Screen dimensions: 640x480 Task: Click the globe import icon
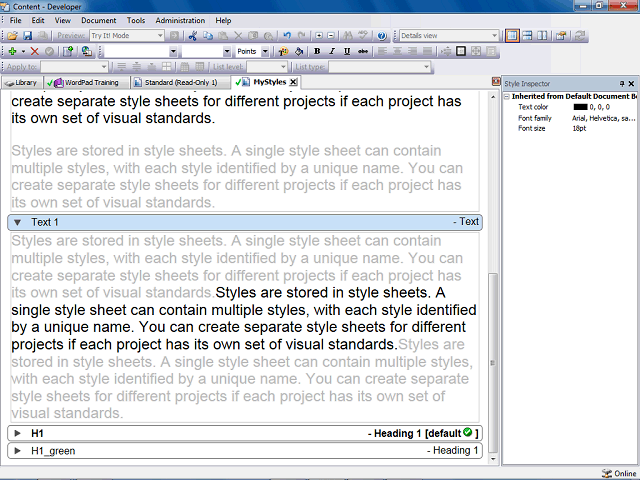tap(87, 51)
